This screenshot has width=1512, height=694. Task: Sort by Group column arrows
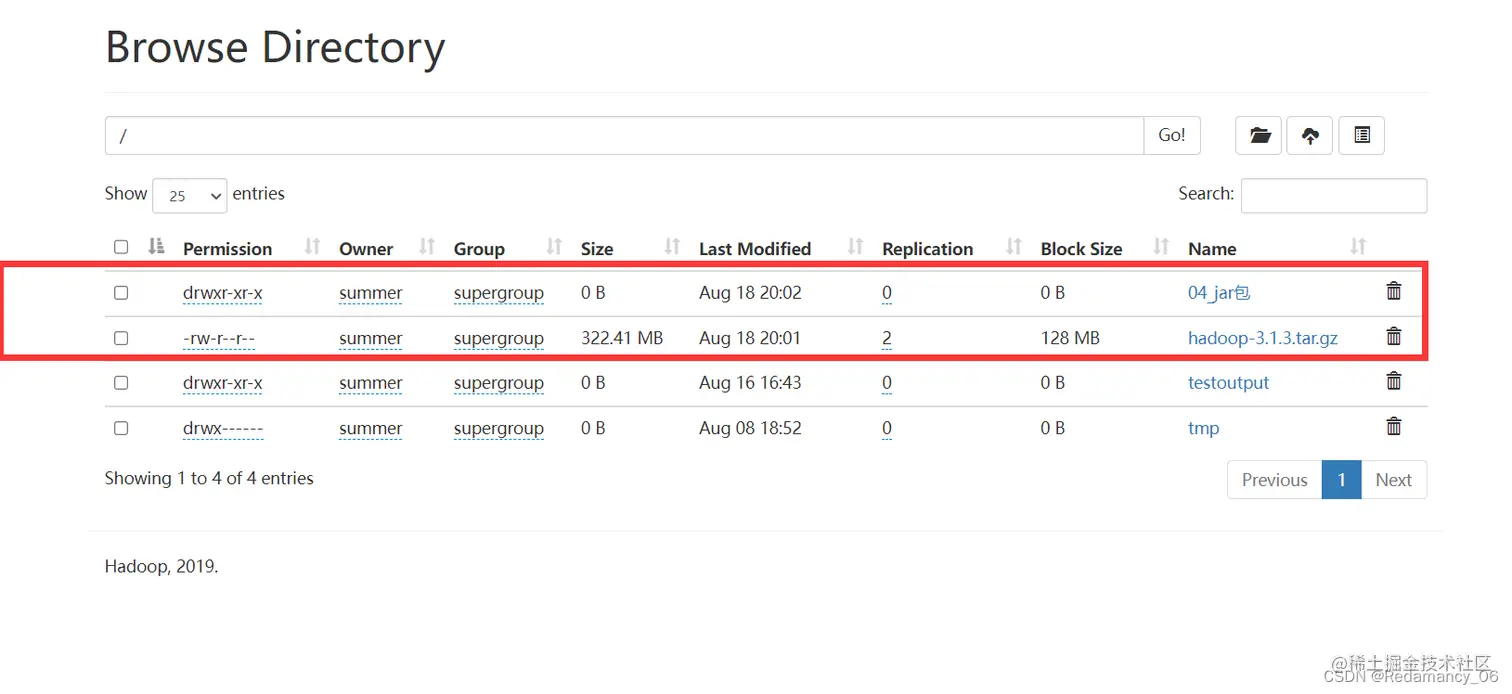click(554, 246)
